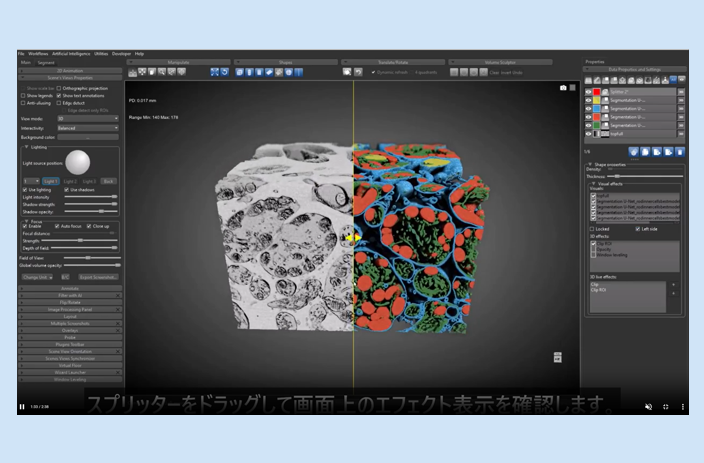Toggle the Use shadows checkbox
704x463 pixels.
67,189
